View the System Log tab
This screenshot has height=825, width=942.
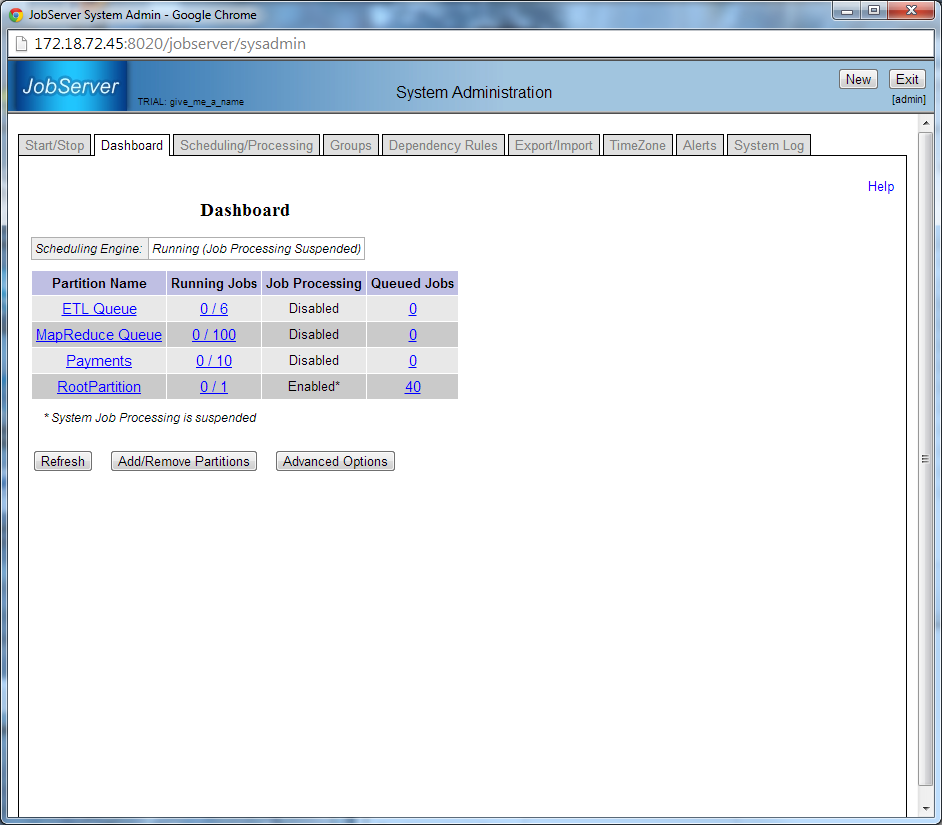coord(769,146)
